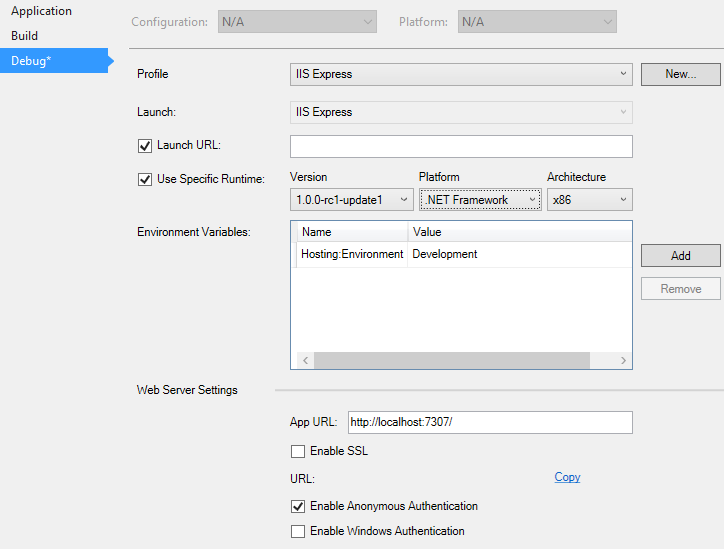Change the Architecture x86 dropdown
The height and width of the screenshot is (549, 724).
tap(589, 200)
